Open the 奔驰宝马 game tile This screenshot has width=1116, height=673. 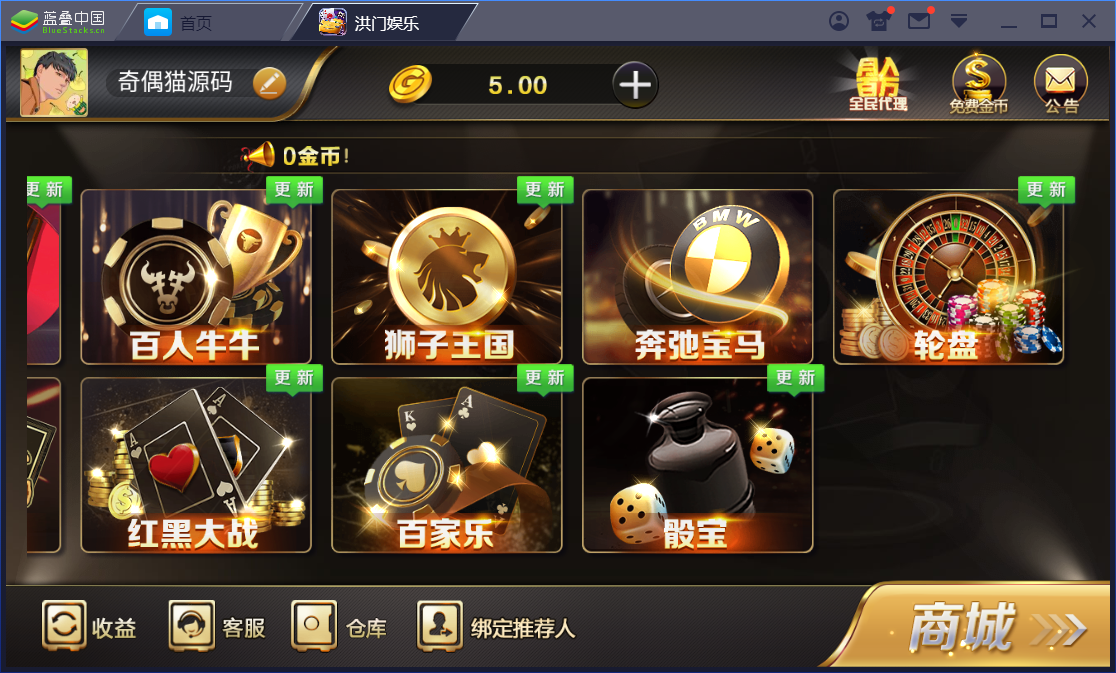(x=698, y=277)
